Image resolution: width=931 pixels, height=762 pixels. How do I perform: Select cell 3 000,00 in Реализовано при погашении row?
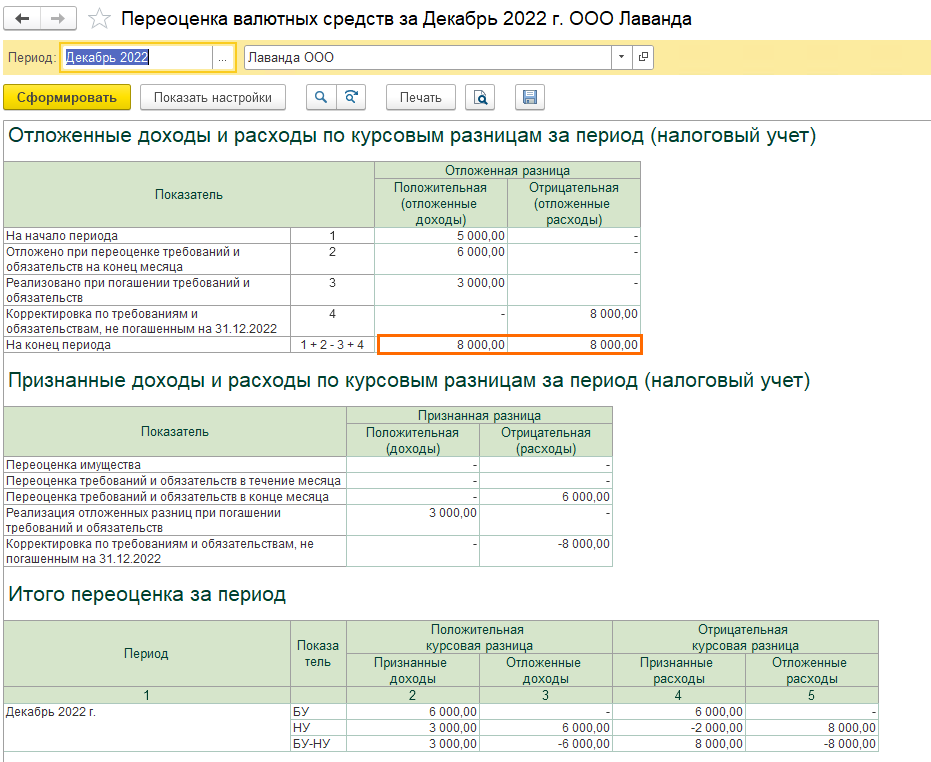(441, 290)
